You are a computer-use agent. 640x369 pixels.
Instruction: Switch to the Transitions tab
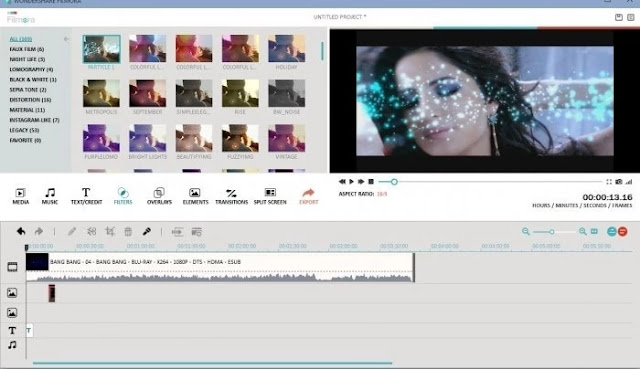coord(231,196)
